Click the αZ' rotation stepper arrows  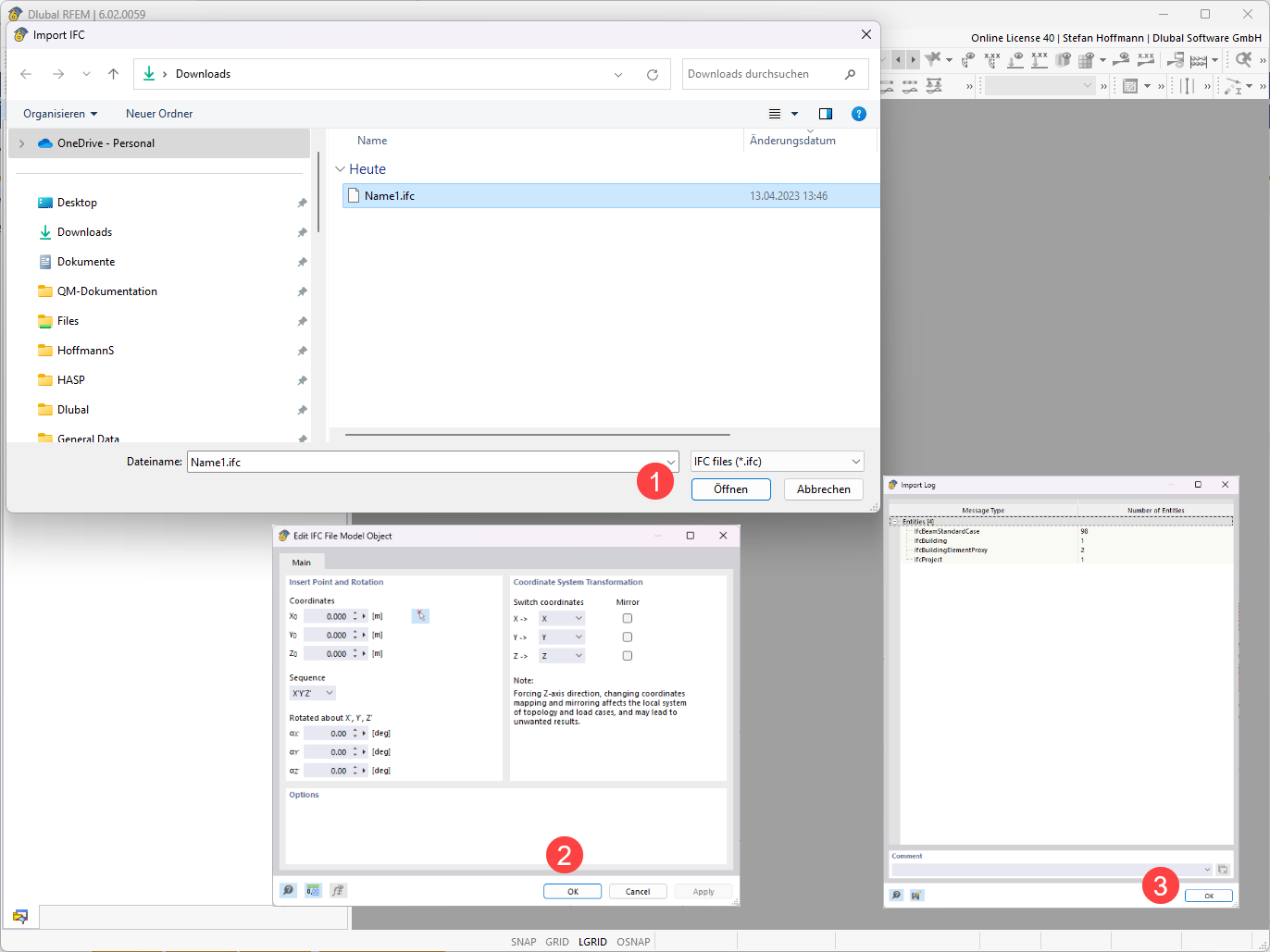coord(355,771)
